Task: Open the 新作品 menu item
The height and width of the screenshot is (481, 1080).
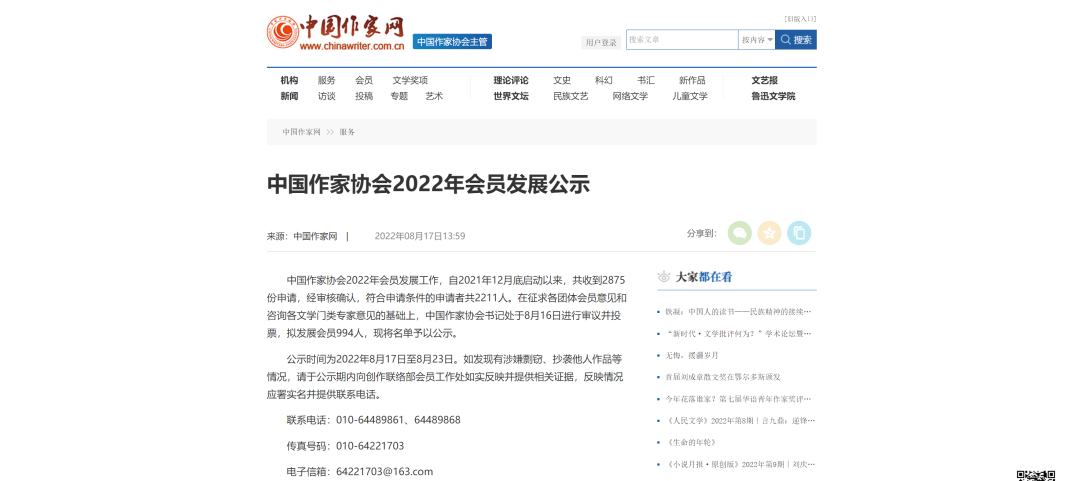Action: point(692,80)
